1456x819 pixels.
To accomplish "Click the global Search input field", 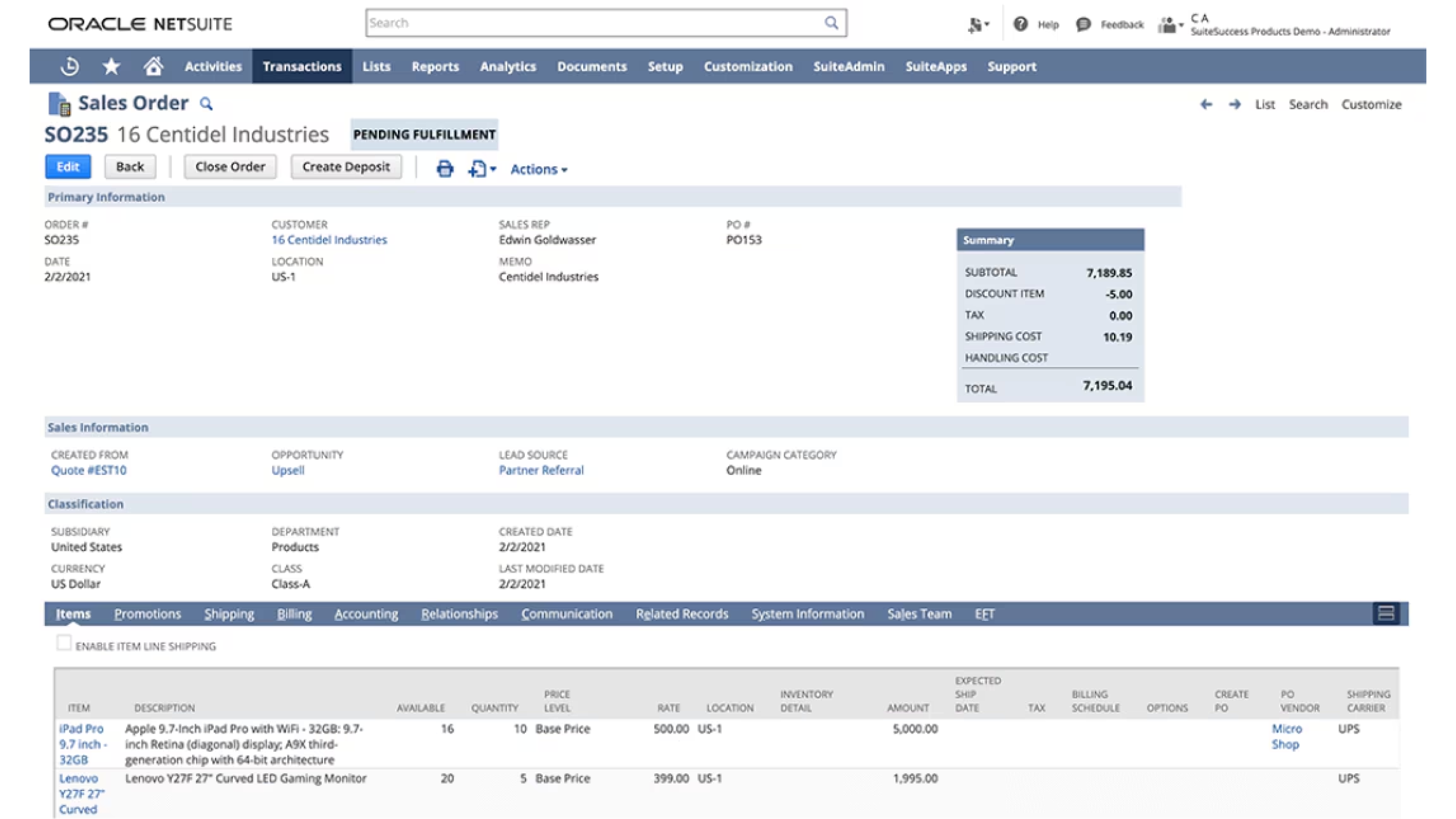I will click(593, 23).
